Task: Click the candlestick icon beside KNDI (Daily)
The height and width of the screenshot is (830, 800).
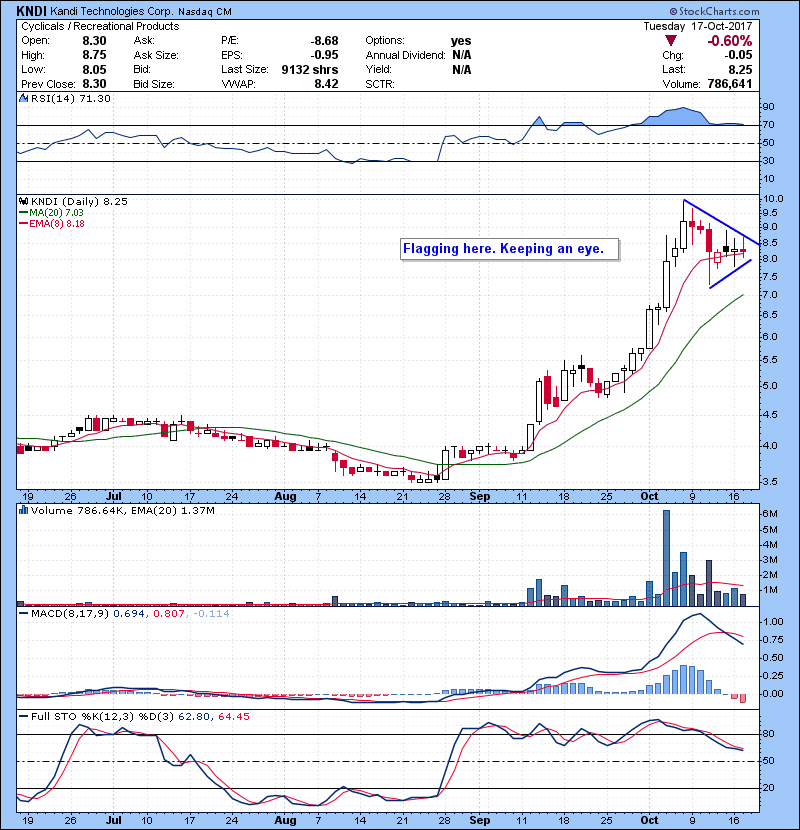Action: [x=23, y=201]
